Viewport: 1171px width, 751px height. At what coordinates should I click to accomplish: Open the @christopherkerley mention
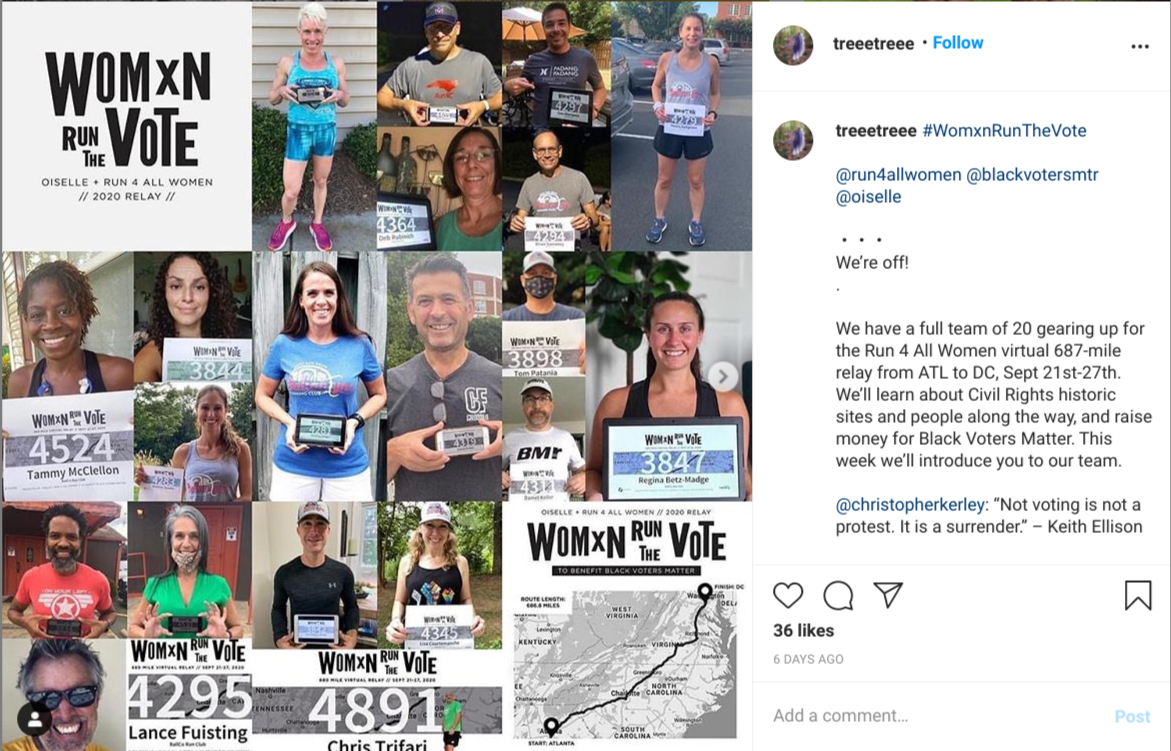[910, 505]
